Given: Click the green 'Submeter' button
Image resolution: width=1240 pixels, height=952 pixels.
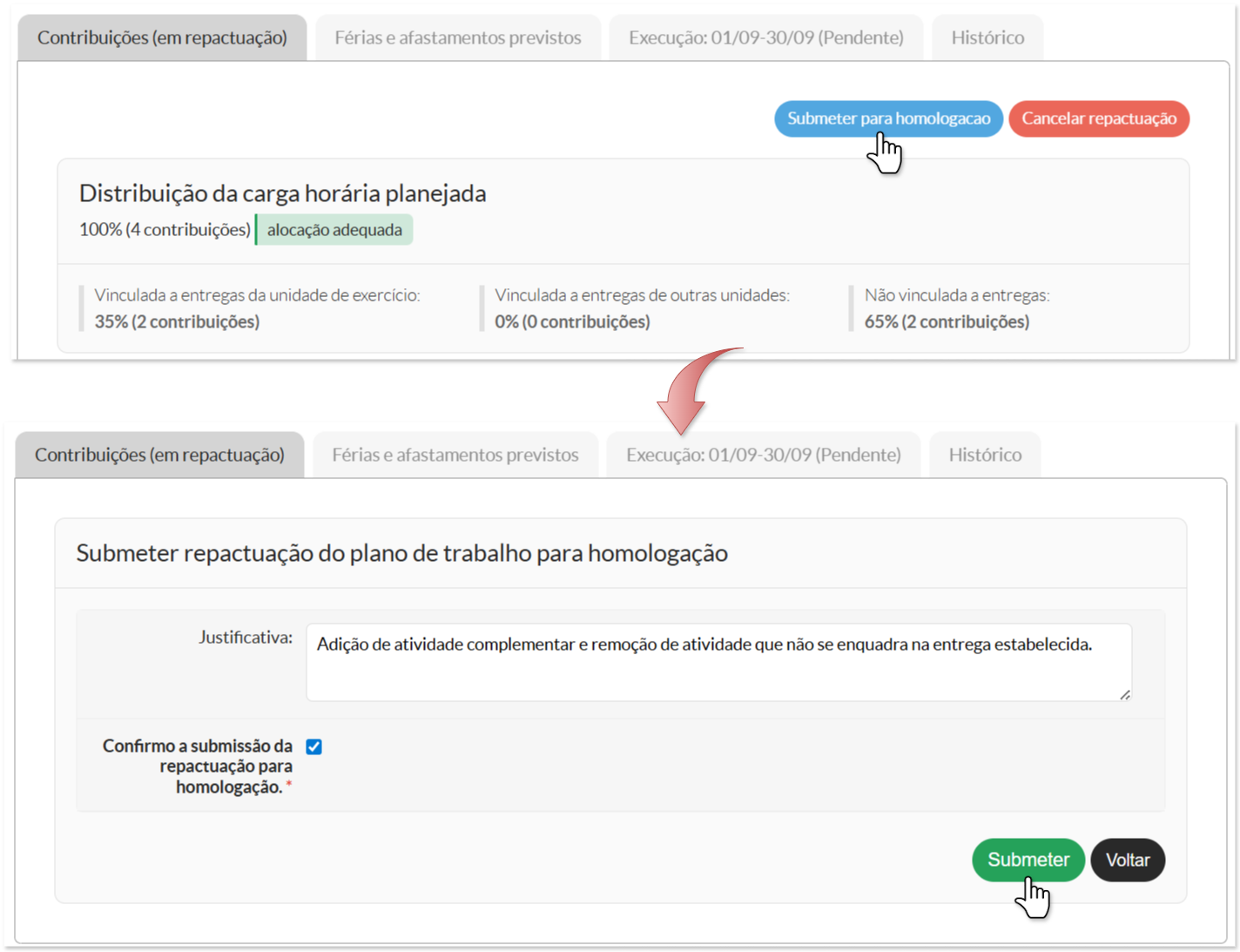Looking at the screenshot, I should 1028,860.
